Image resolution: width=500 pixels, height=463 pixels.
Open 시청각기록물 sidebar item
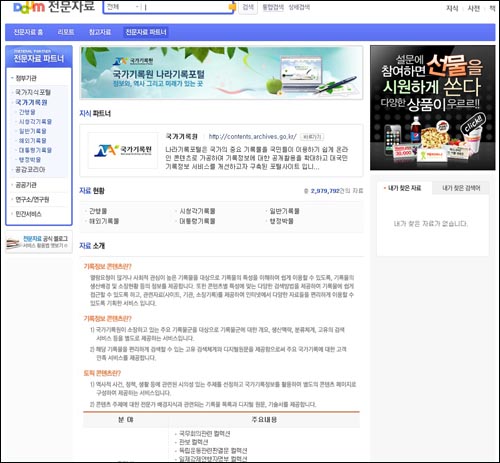35,122
